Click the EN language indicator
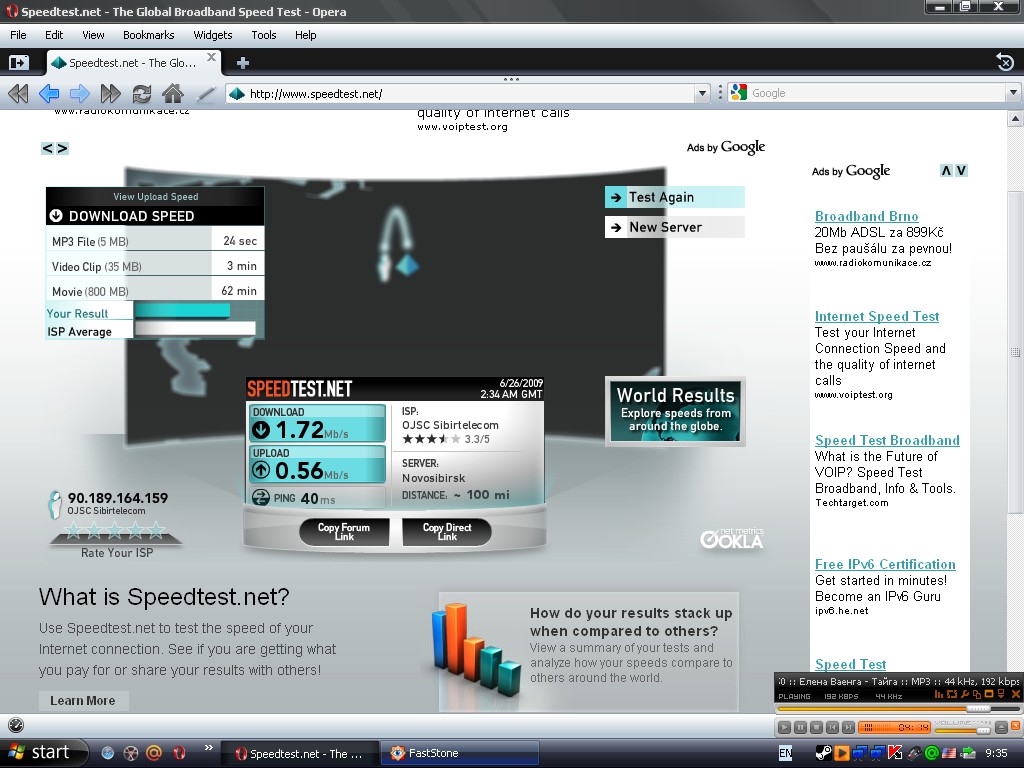Screen dimensions: 1024x768 coord(786,753)
